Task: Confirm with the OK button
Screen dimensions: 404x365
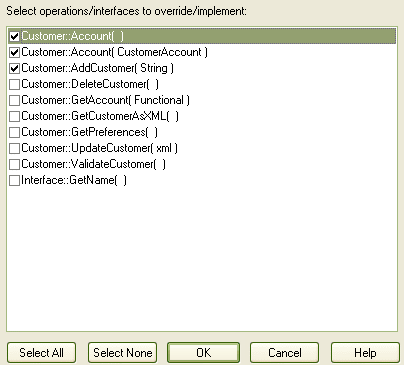Action: (203, 353)
